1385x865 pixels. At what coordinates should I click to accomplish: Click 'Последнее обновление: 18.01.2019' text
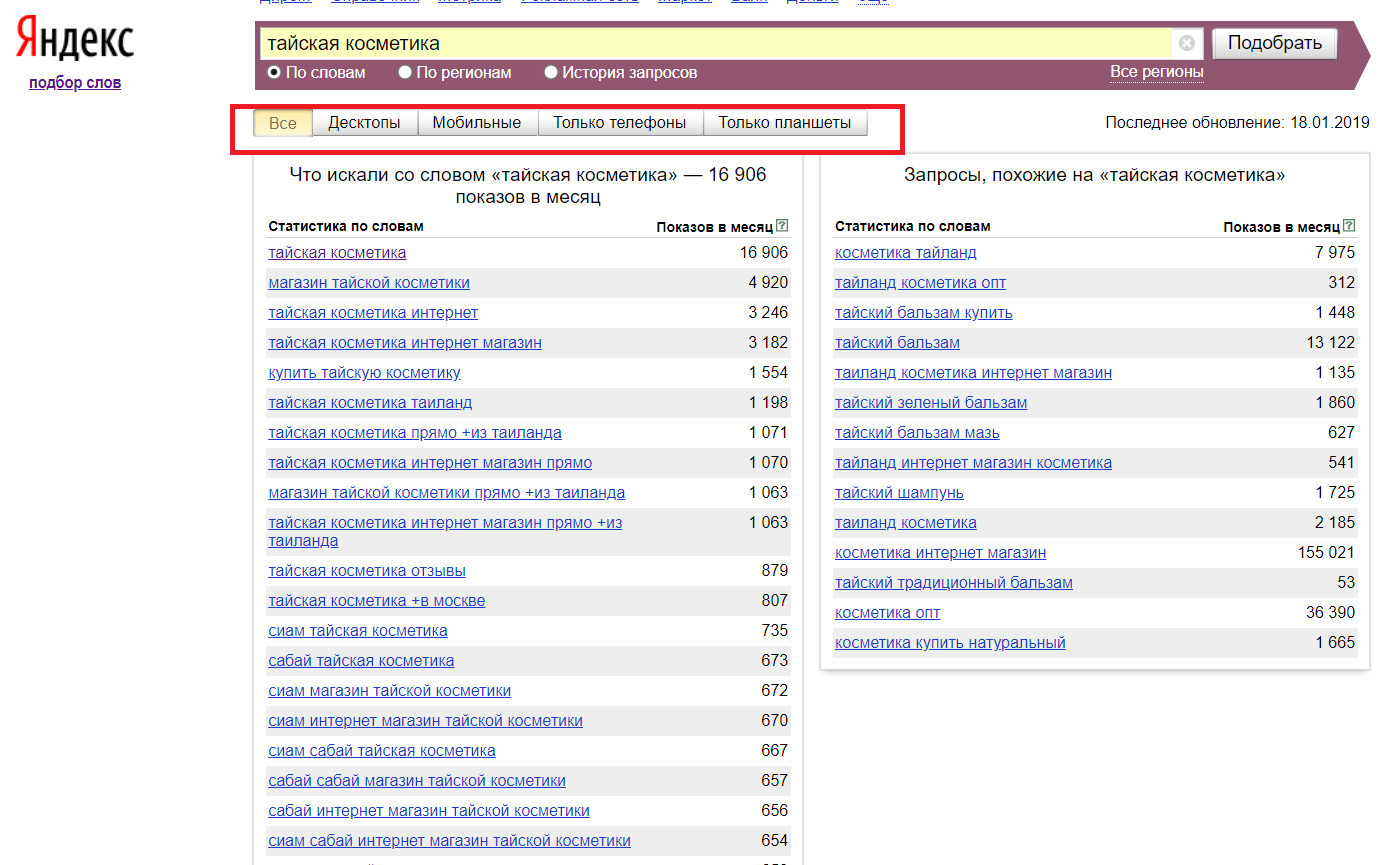1237,123
